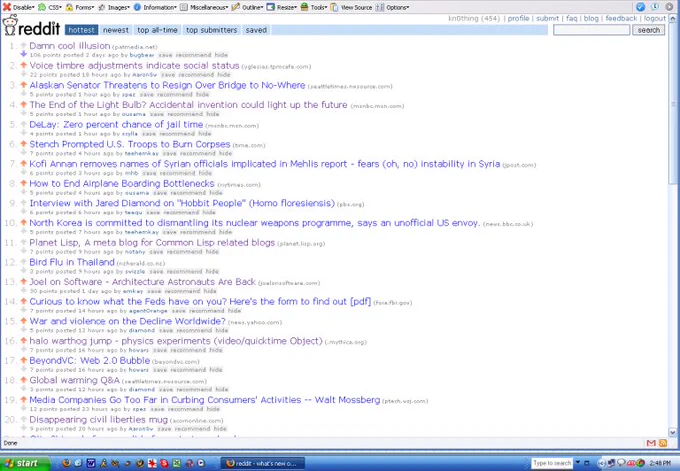
Task: Downvote the 'Damn cool illusion' post
Action: pos(23,54)
